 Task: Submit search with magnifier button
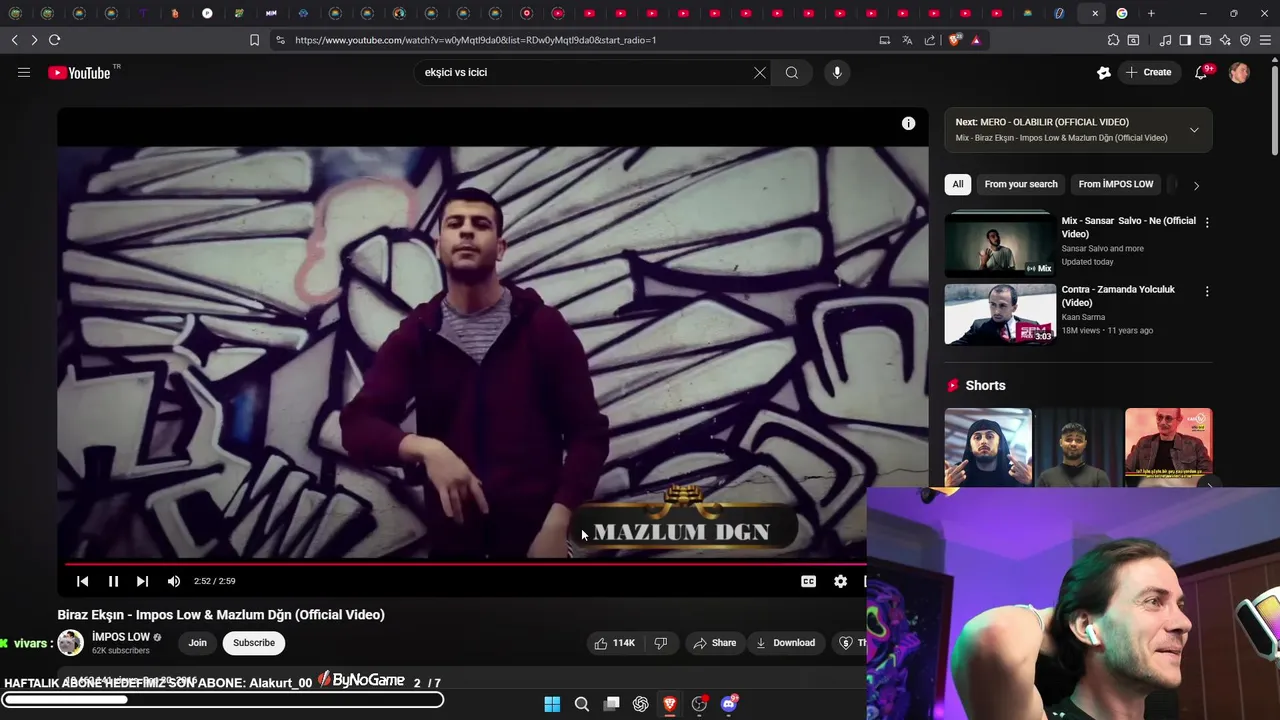(x=792, y=72)
